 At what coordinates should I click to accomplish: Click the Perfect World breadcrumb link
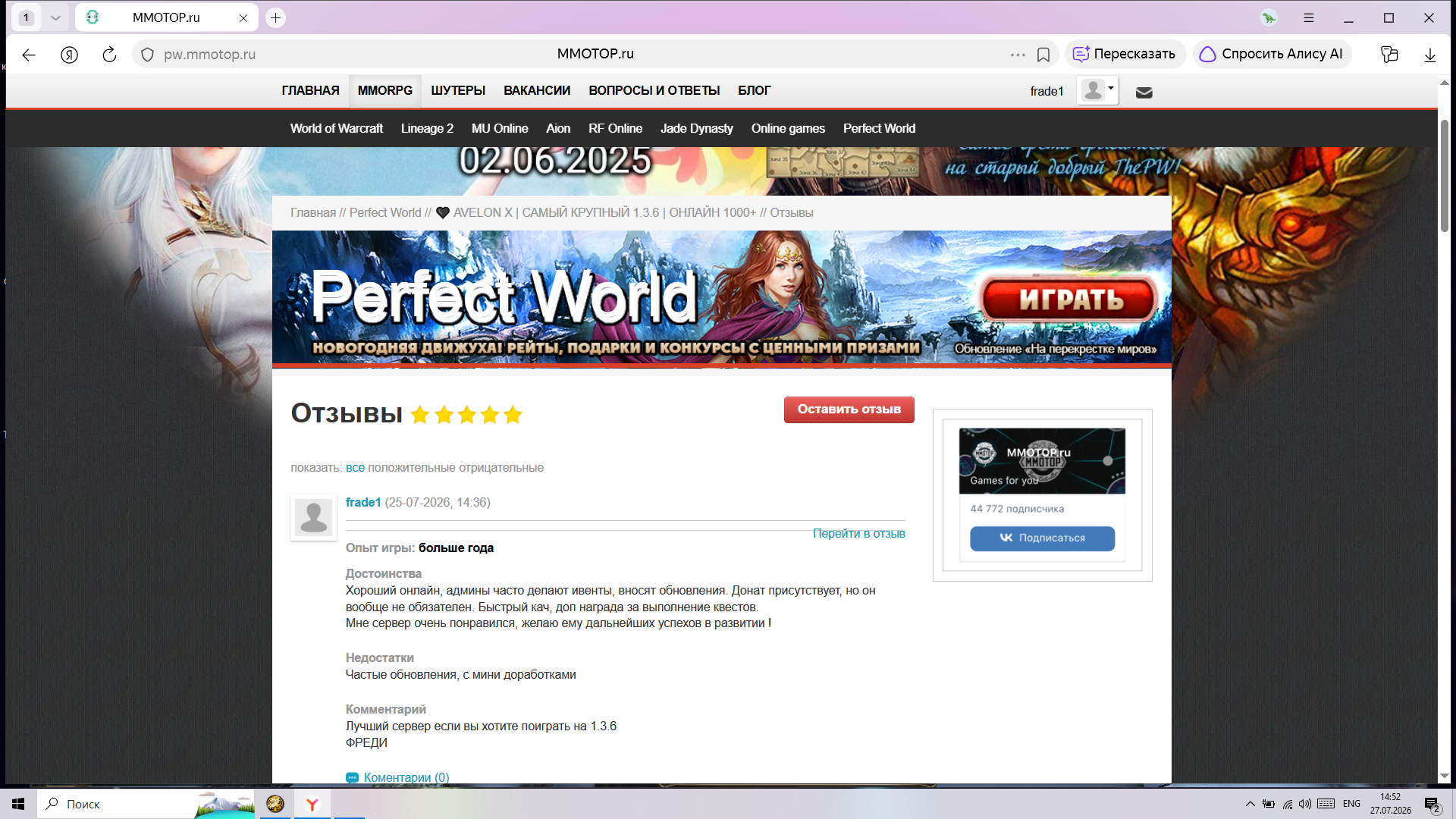385,213
